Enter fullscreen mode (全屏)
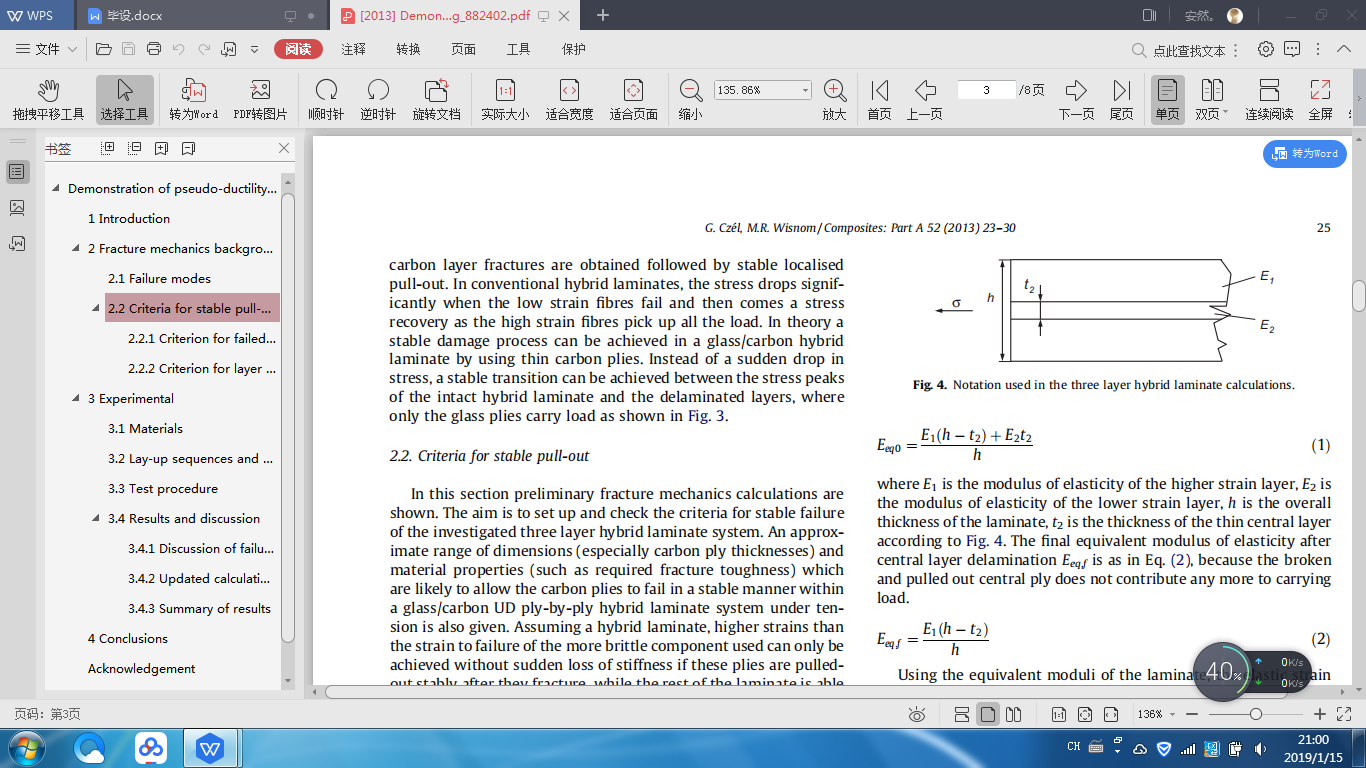The image size is (1366, 768). pos(1320,99)
